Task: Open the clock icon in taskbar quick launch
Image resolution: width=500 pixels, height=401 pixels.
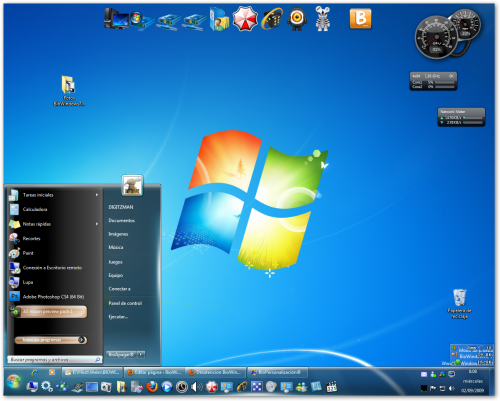Action: [x=182, y=387]
